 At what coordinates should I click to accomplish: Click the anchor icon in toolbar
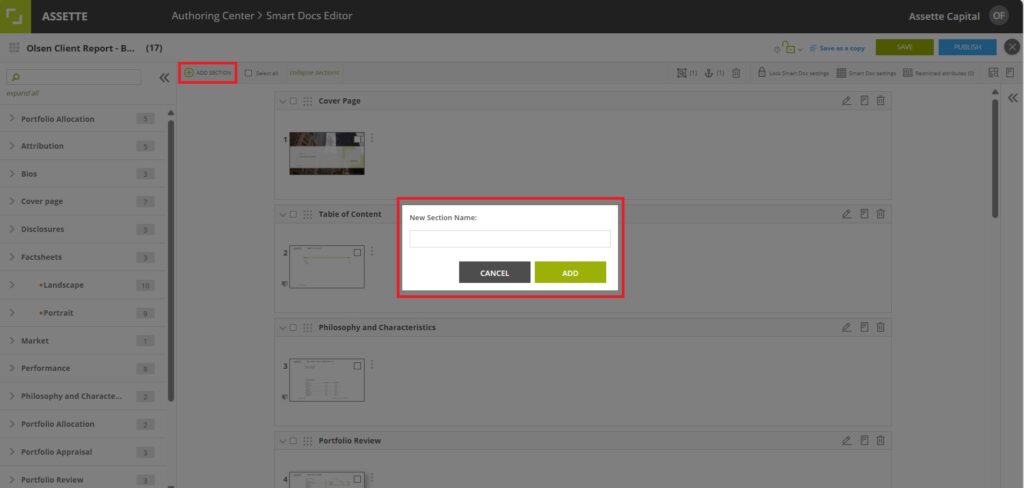709,73
